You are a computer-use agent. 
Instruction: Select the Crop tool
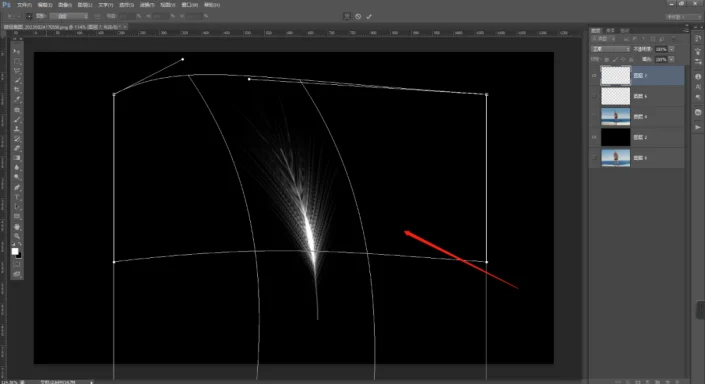17,90
